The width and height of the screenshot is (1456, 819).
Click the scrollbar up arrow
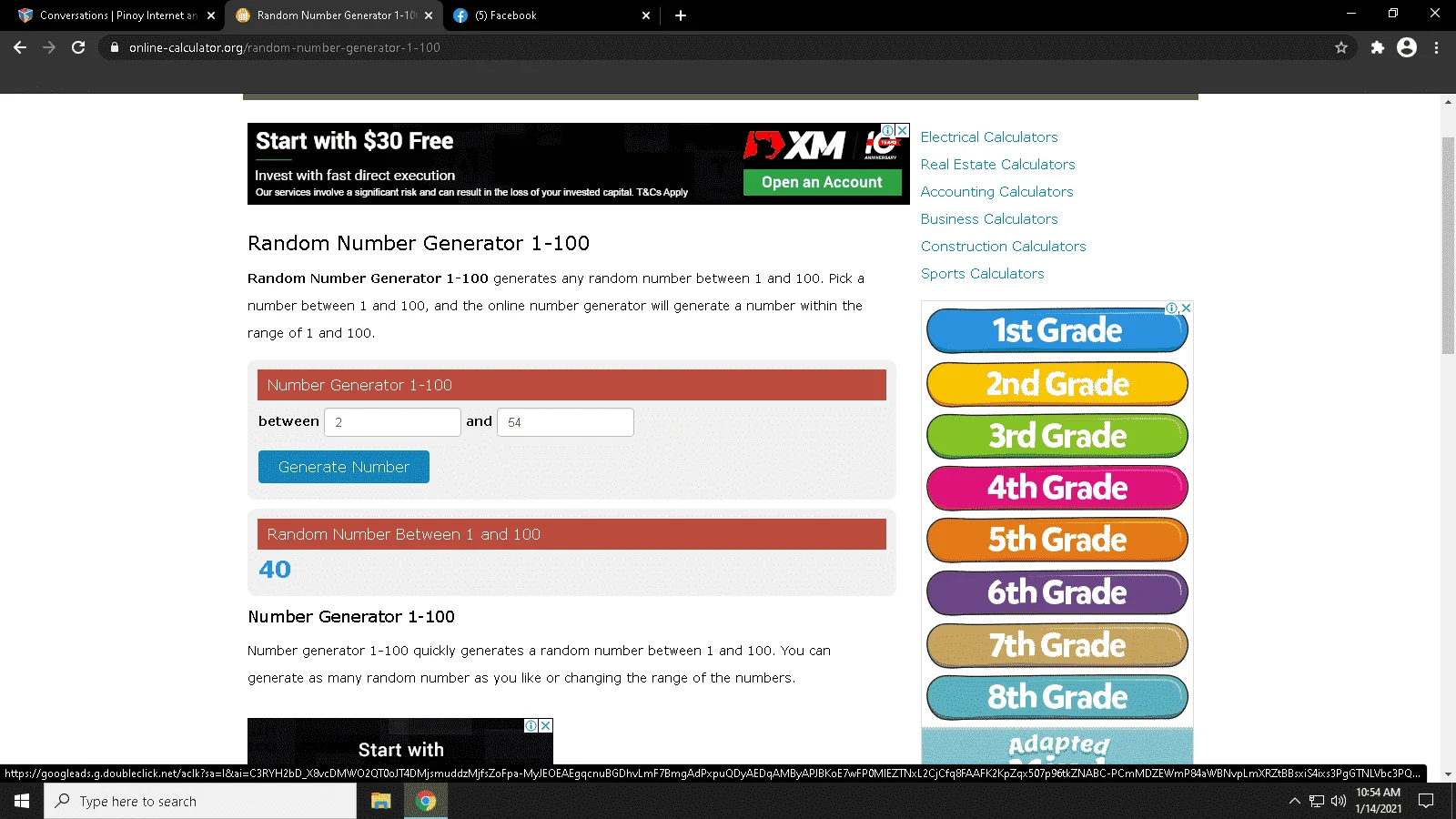(x=1448, y=101)
